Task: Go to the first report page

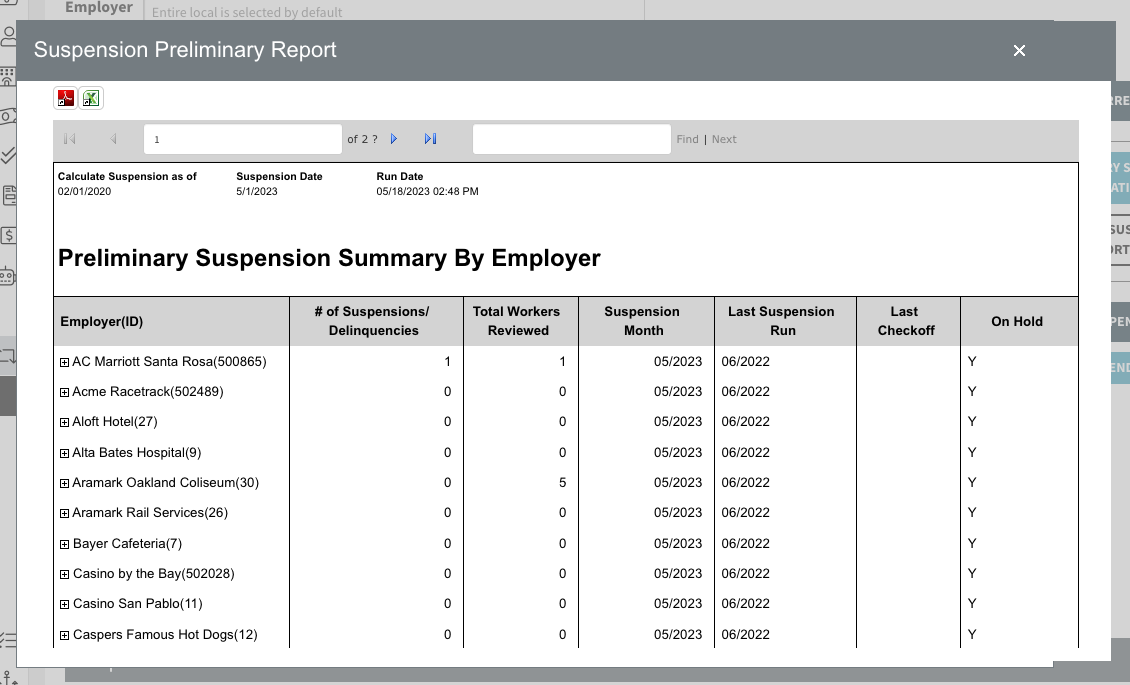Action: pyautogui.click(x=70, y=139)
